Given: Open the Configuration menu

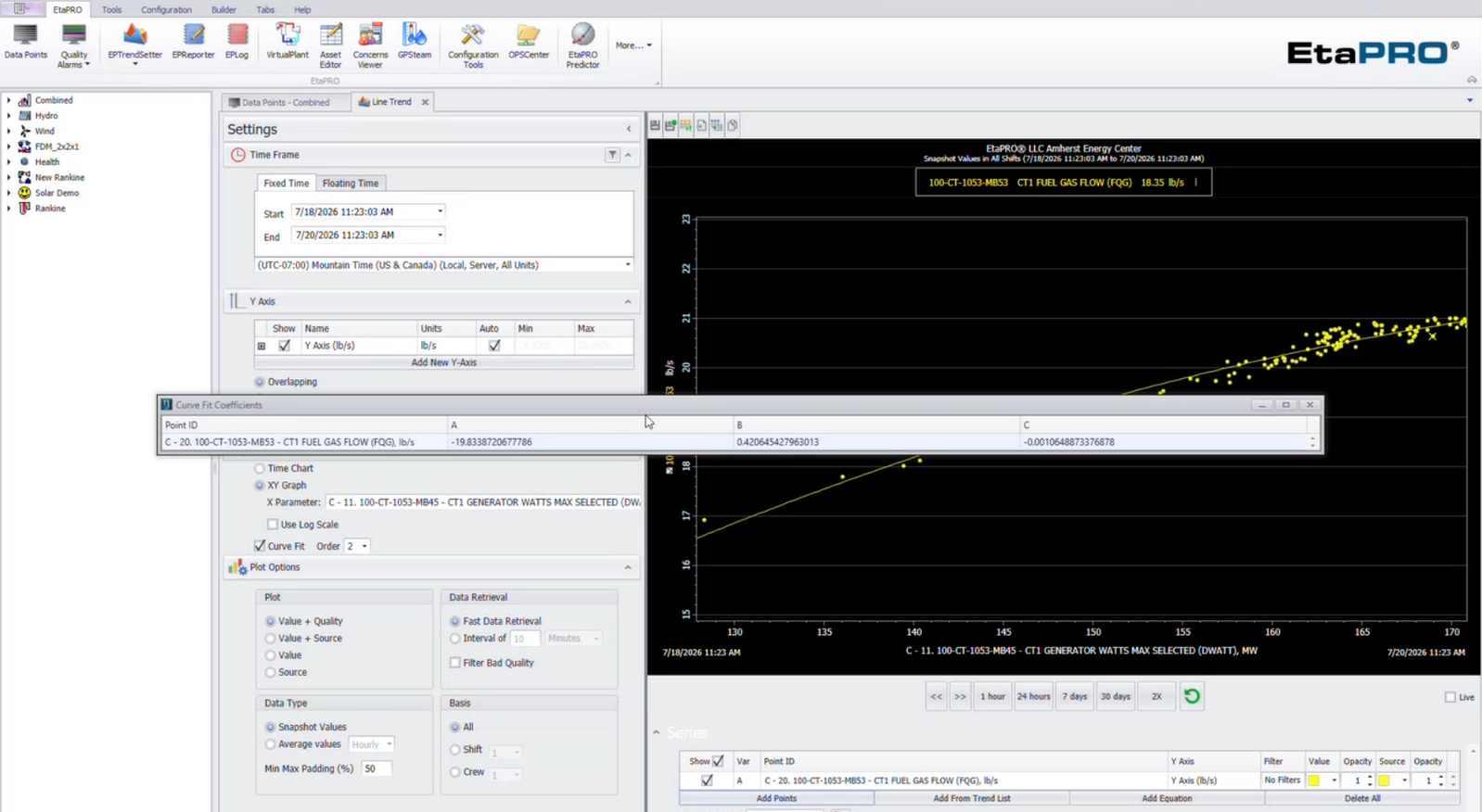Looking at the screenshot, I should click(166, 10).
